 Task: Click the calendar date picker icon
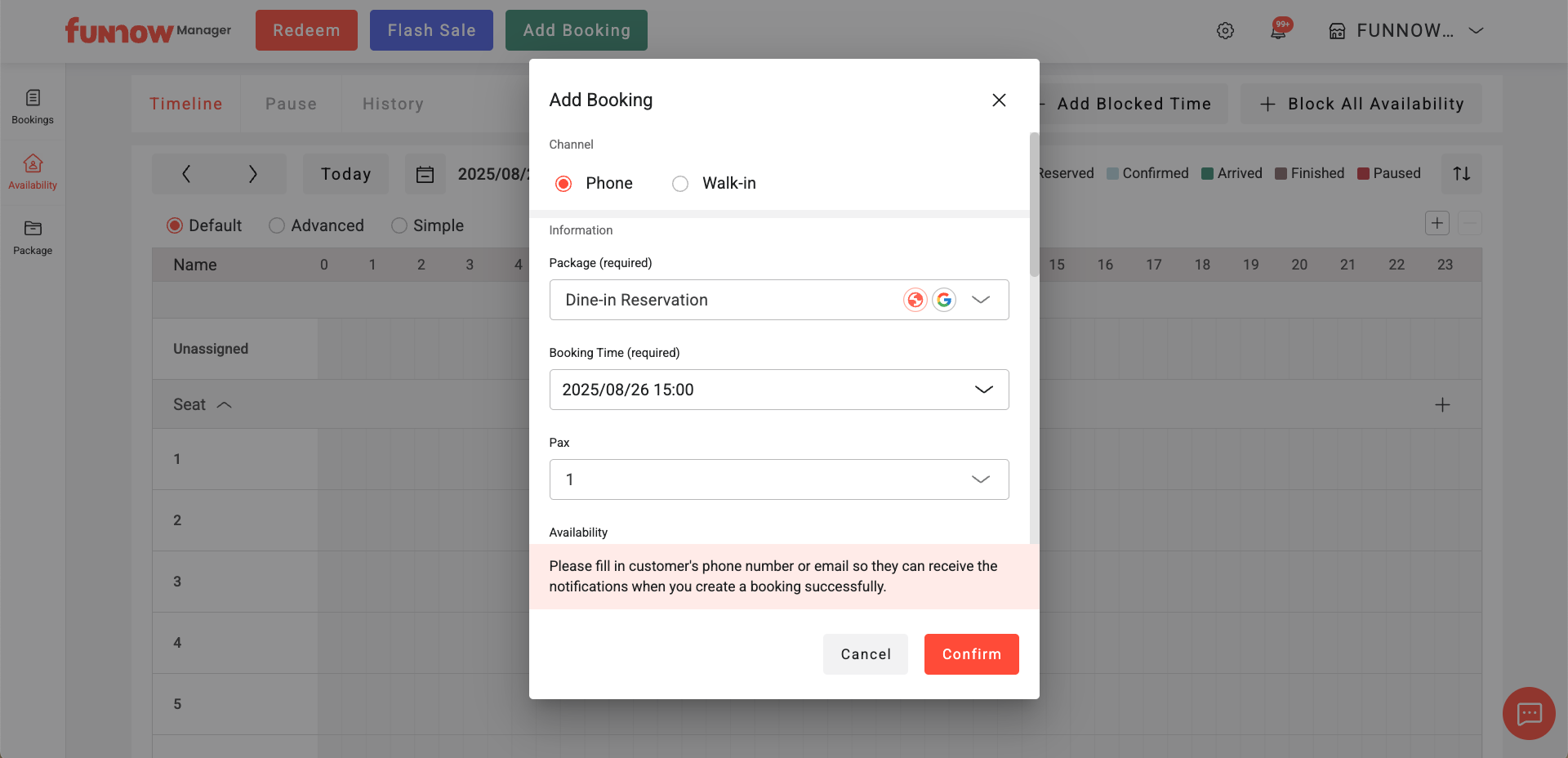coord(425,175)
